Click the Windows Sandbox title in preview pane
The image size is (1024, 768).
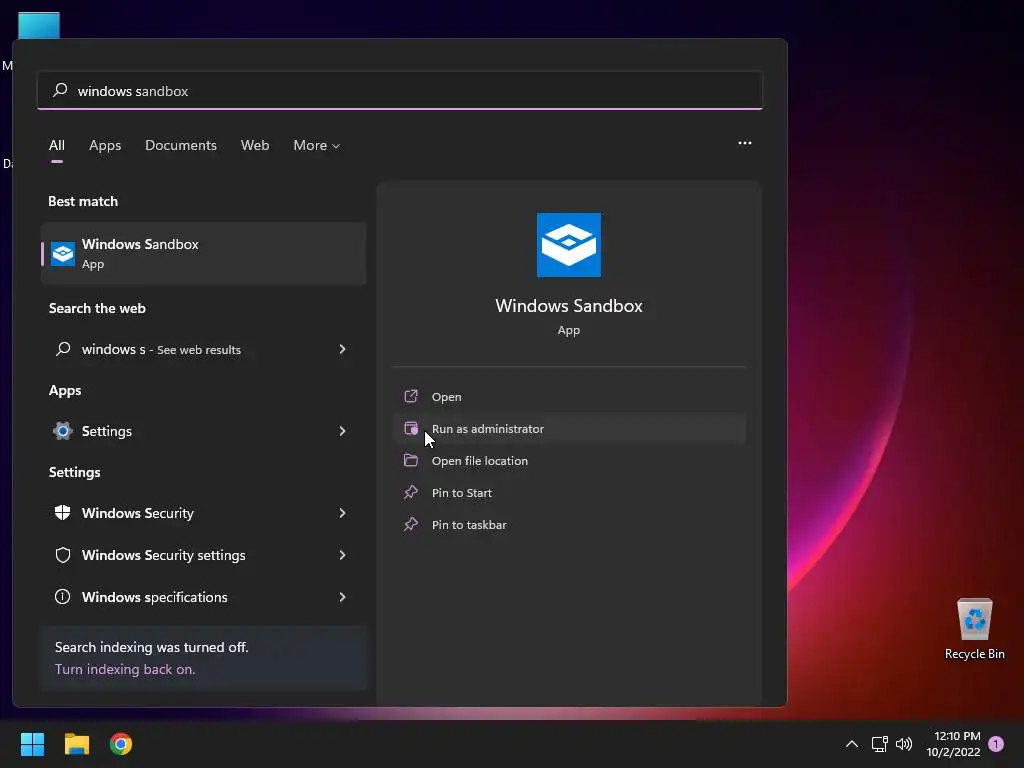pos(569,306)
